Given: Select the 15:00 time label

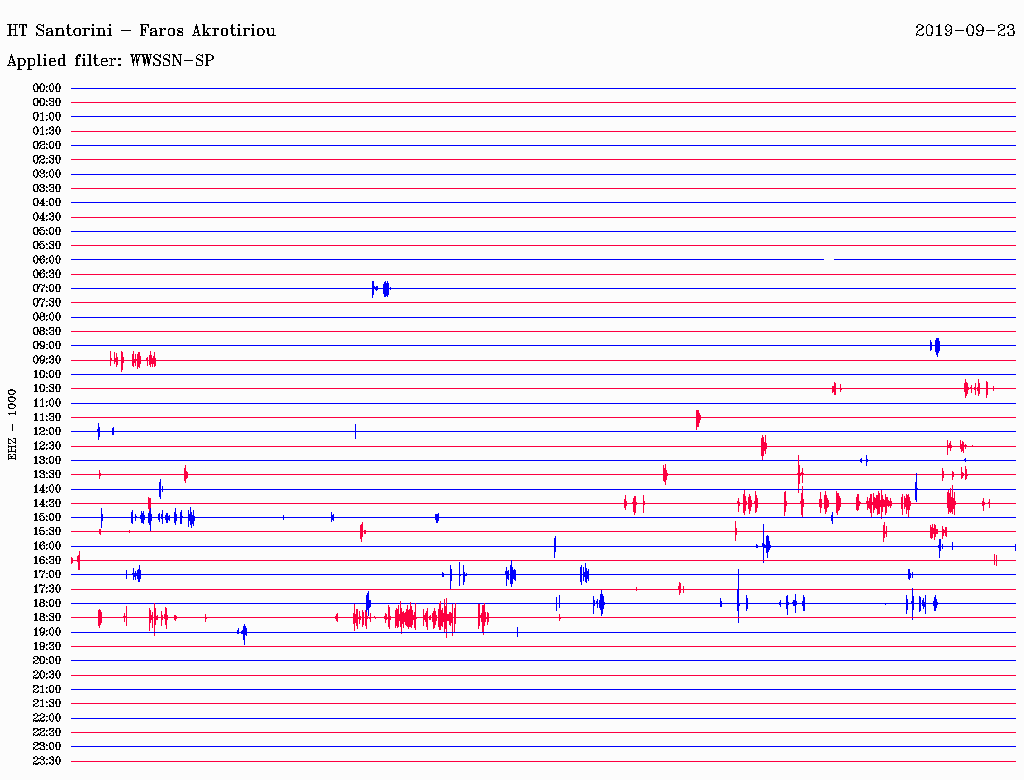Looking at the screenshot, I should [47, 517].
